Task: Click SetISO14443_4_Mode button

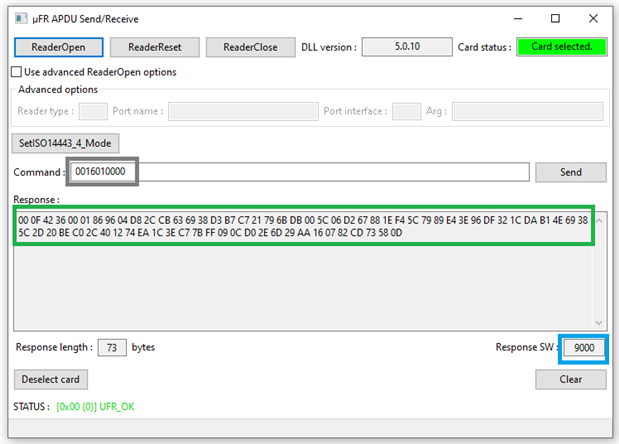Action: [65, 143]
